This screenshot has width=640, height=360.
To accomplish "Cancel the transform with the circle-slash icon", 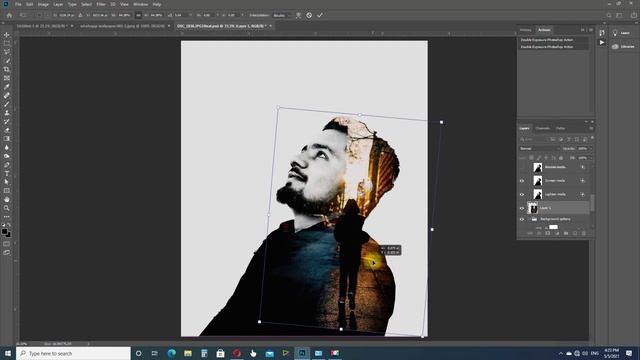I will (309, 15).
